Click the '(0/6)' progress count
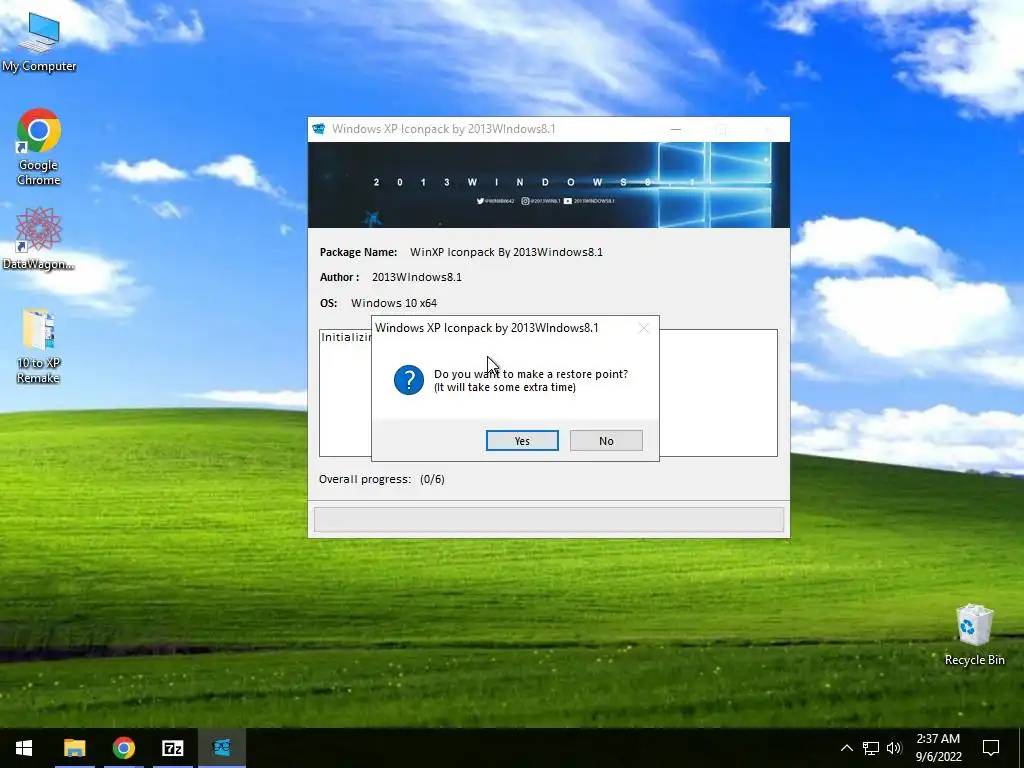Image resolution: width=1024 pixels, height=768 pixels. (x=432, y=479)
